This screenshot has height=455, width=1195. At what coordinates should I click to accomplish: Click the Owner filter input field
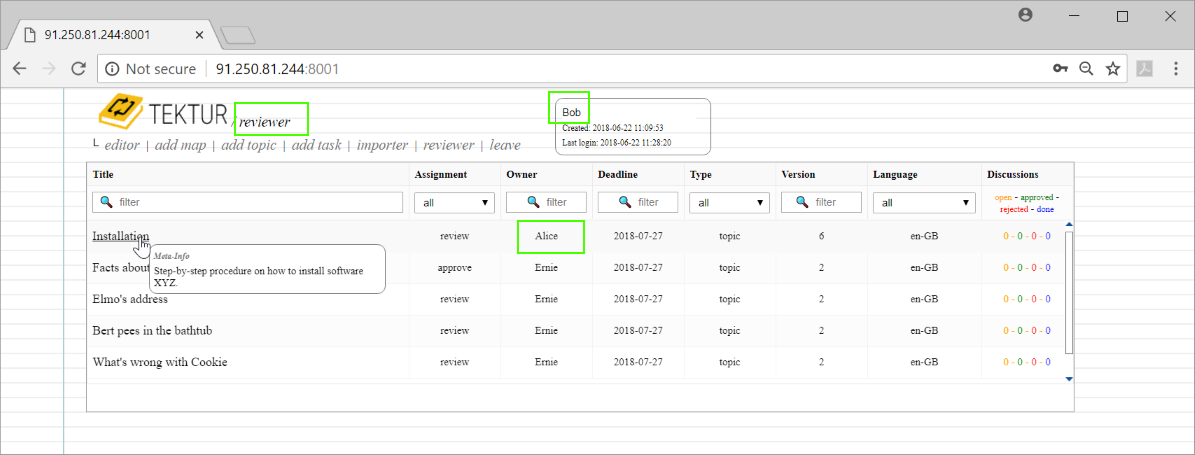(546, 202)
